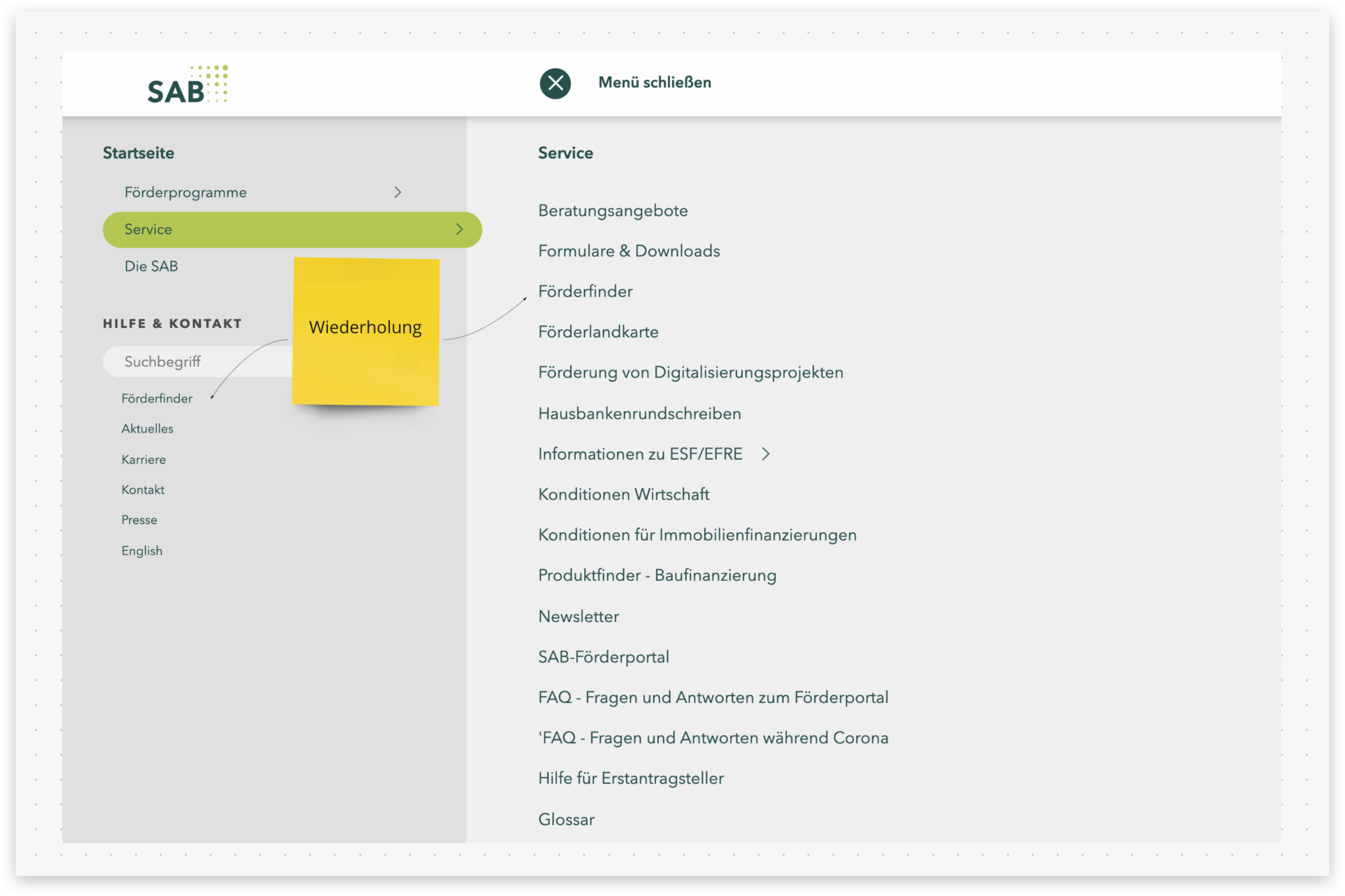The image size is (1345, 896).
Task: Open Formulare & Downloads
Action: [x=629, y=252]
